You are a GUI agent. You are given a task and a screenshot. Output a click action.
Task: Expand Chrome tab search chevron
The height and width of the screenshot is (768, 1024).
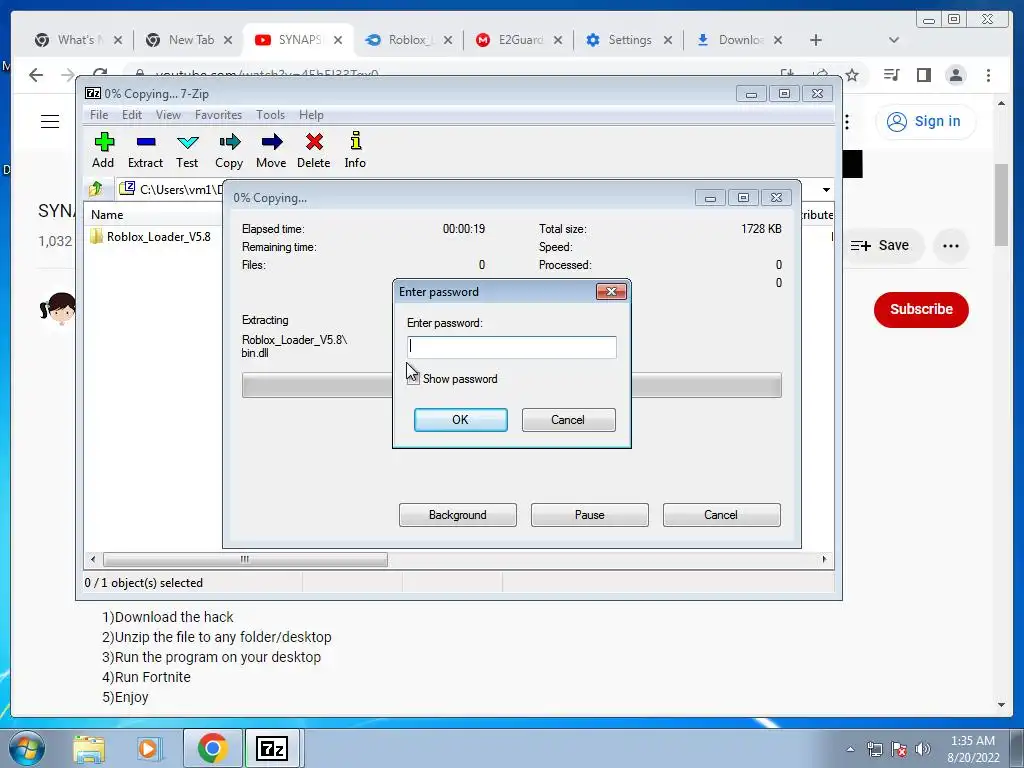(x=894, y=40)
